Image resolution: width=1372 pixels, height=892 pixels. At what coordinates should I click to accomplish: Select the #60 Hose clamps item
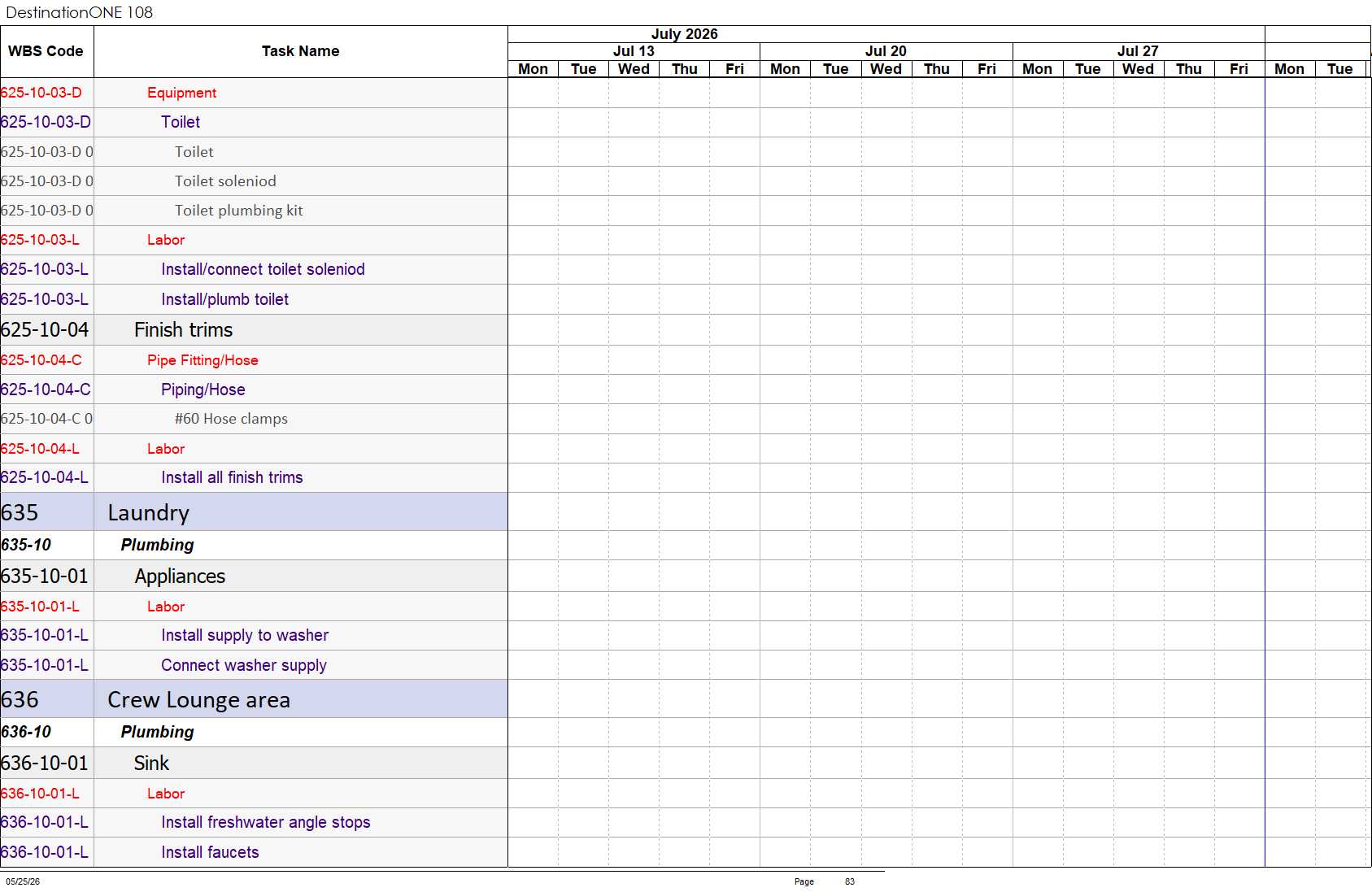(x=231, y=419)
